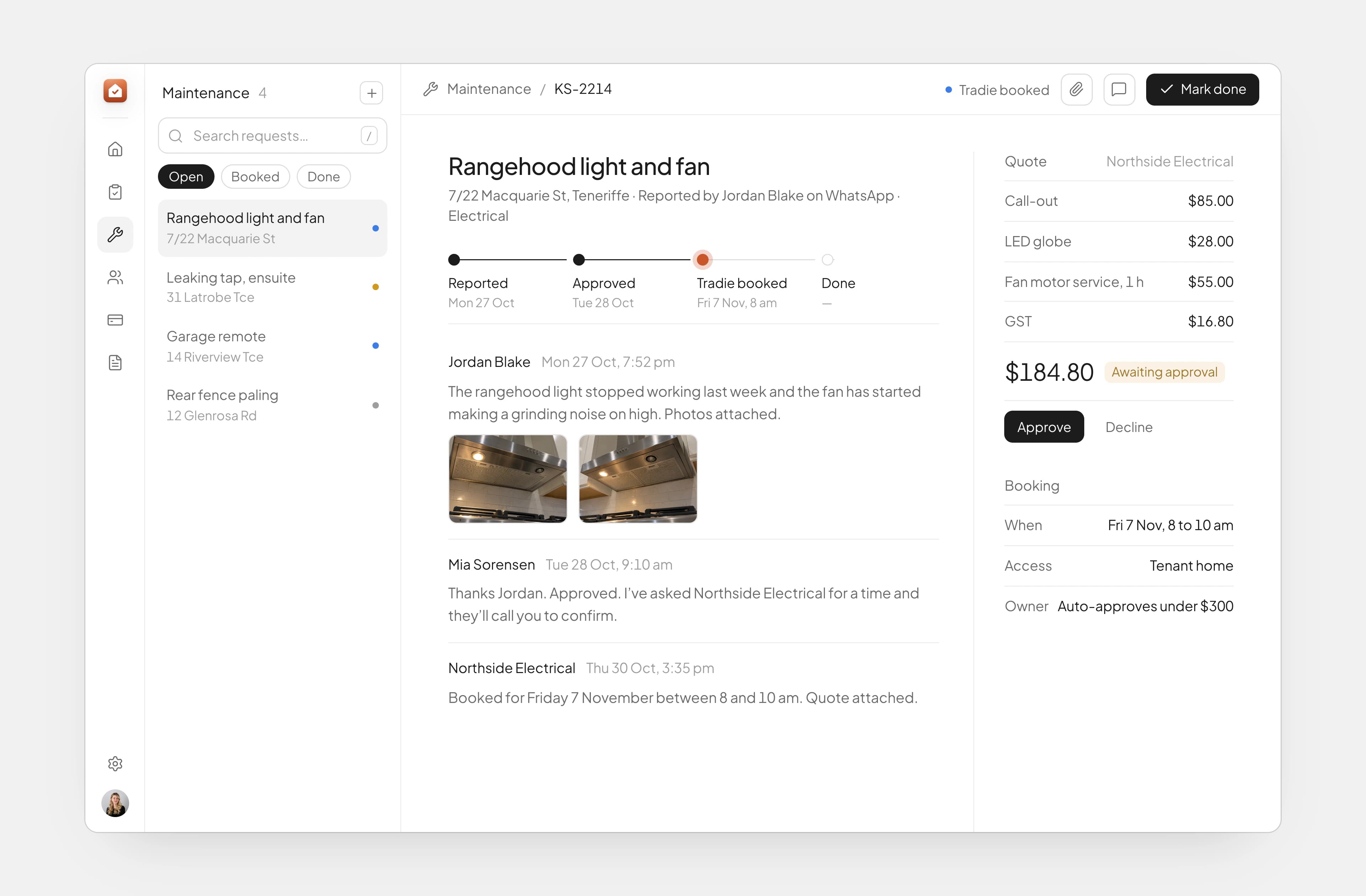
Task: Click the magnifier icon in the search box
Action: 176,136
